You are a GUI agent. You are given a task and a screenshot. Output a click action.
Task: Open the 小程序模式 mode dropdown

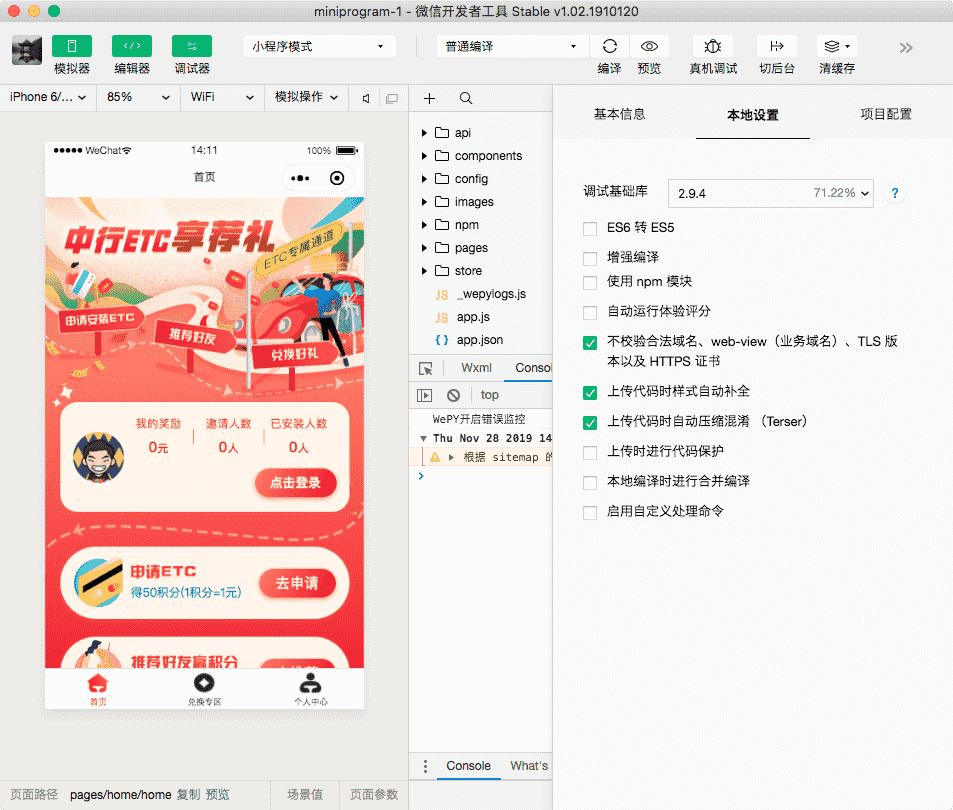[x=320, y=47]
